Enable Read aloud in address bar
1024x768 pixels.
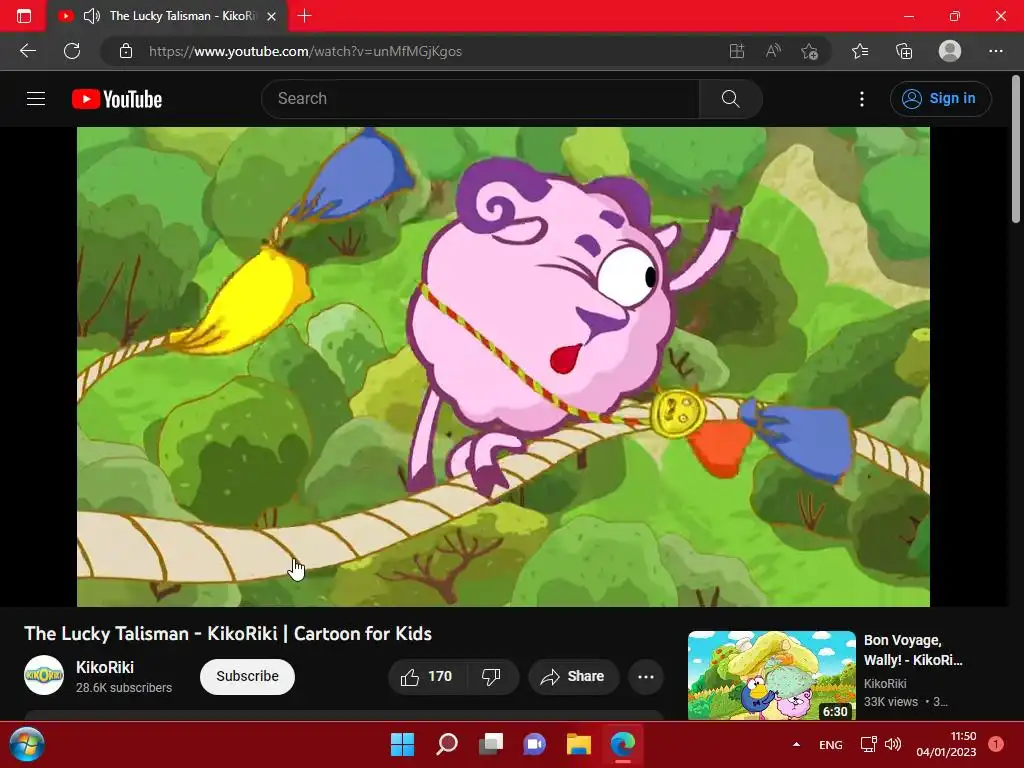point(773,51)
